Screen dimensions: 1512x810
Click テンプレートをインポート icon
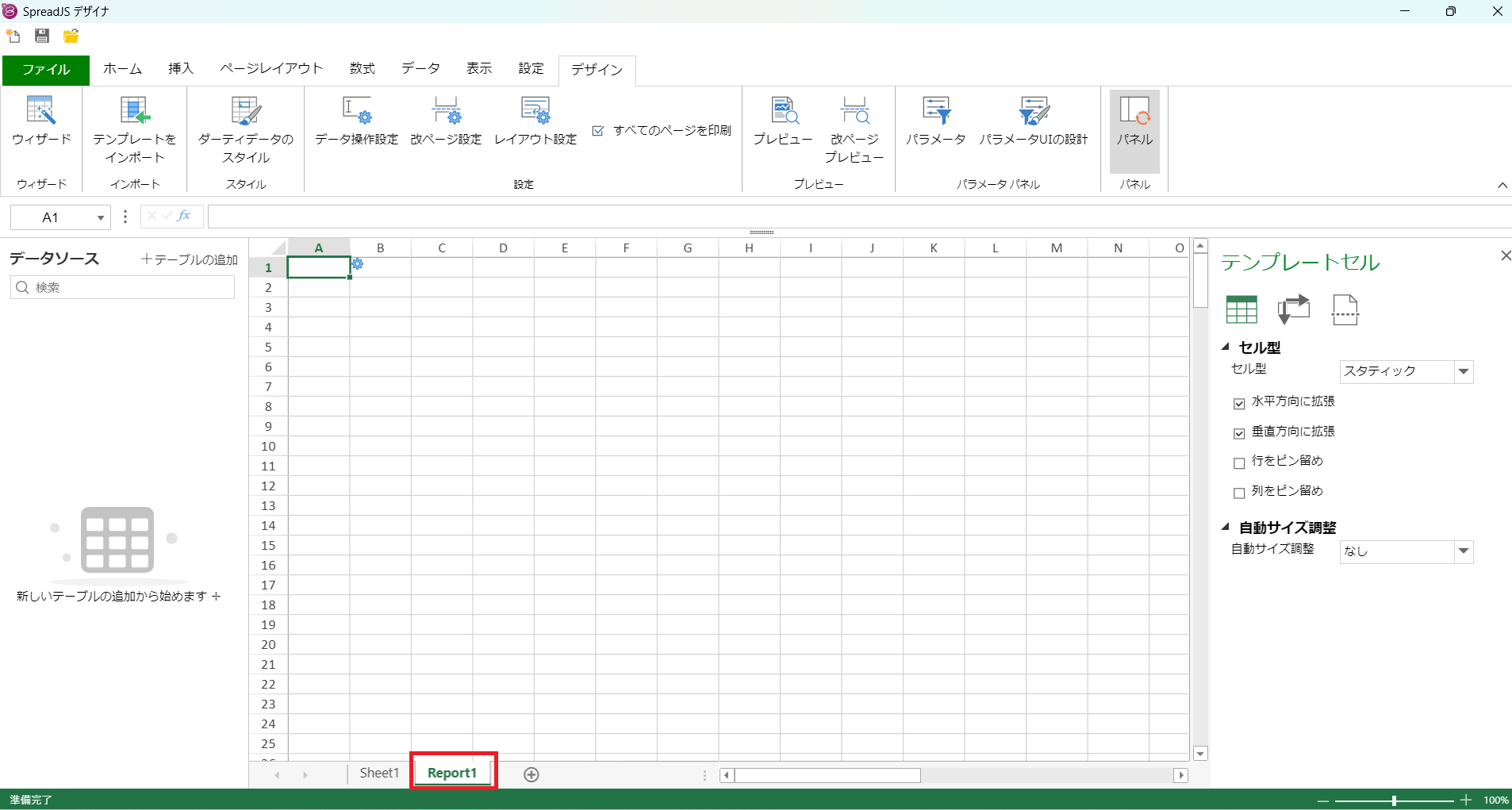[135, 129]
